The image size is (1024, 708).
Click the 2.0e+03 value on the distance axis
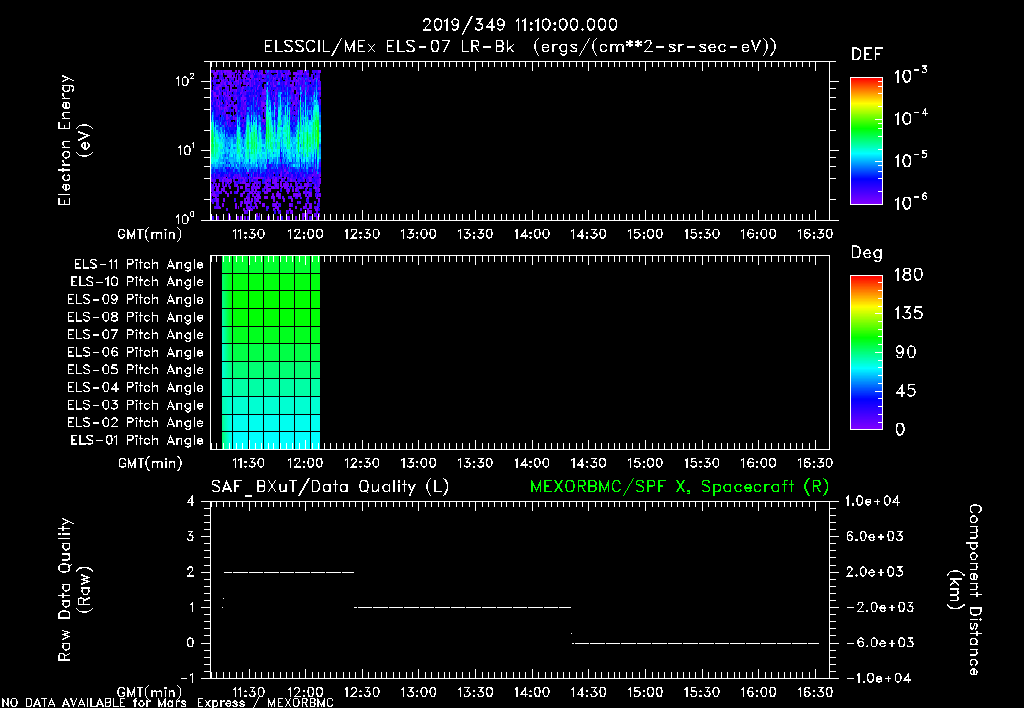point(874,571)
